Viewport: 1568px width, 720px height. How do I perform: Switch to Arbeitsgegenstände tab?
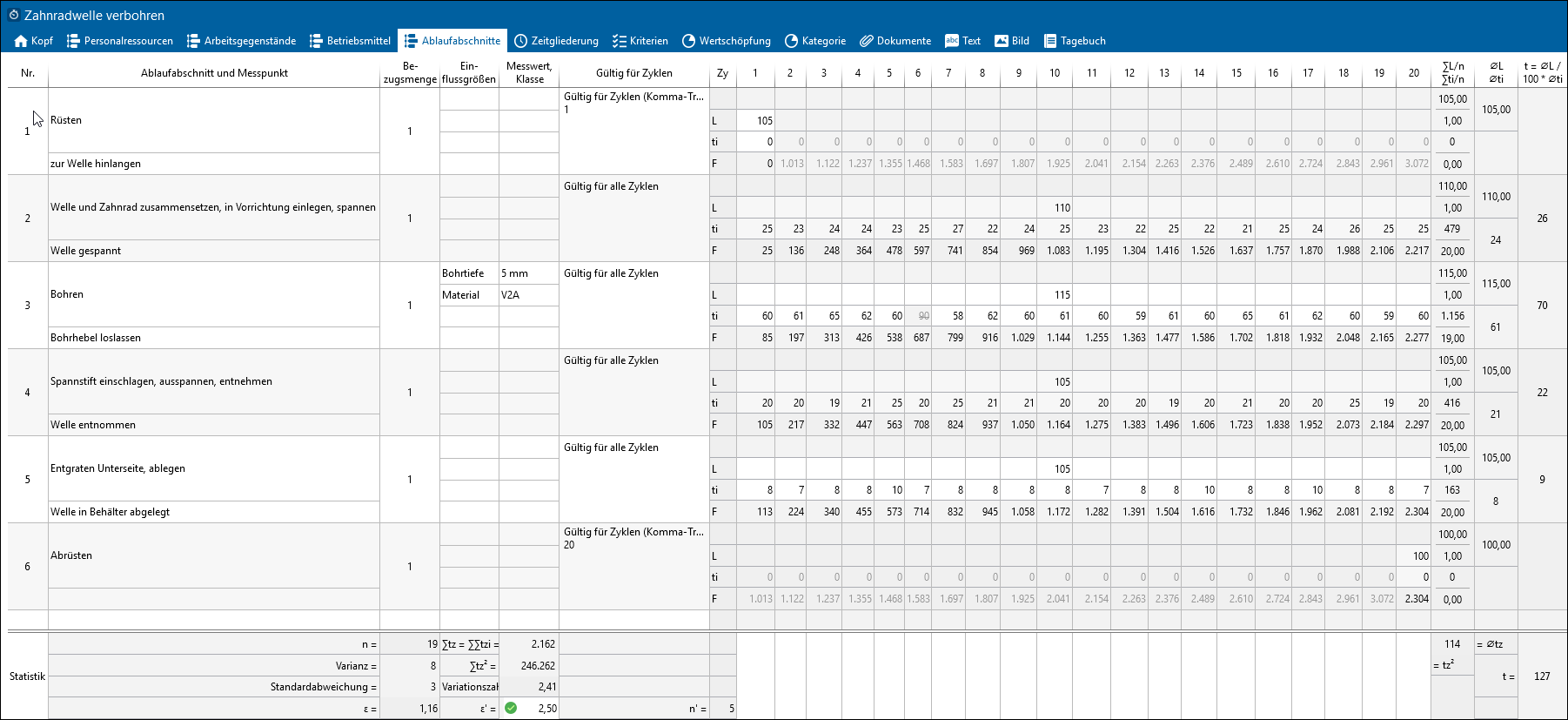(242, 41)
